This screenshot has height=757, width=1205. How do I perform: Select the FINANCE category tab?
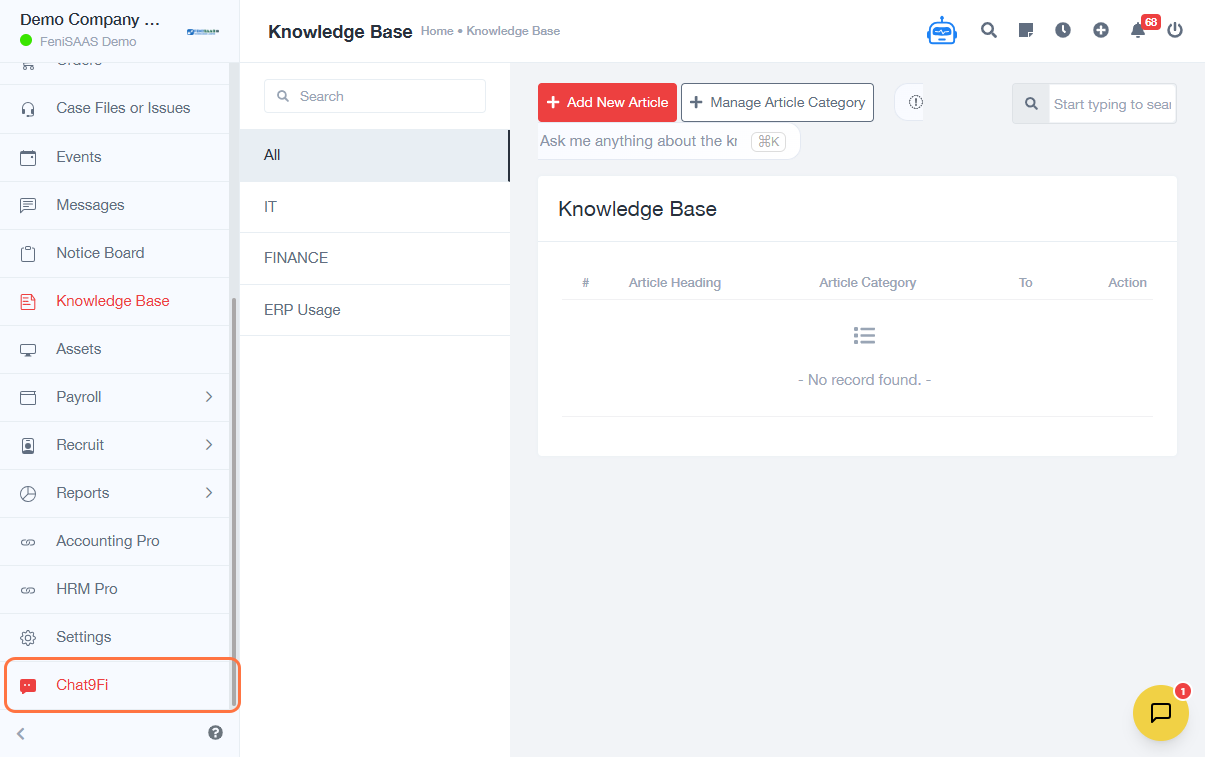click(374, 258)
